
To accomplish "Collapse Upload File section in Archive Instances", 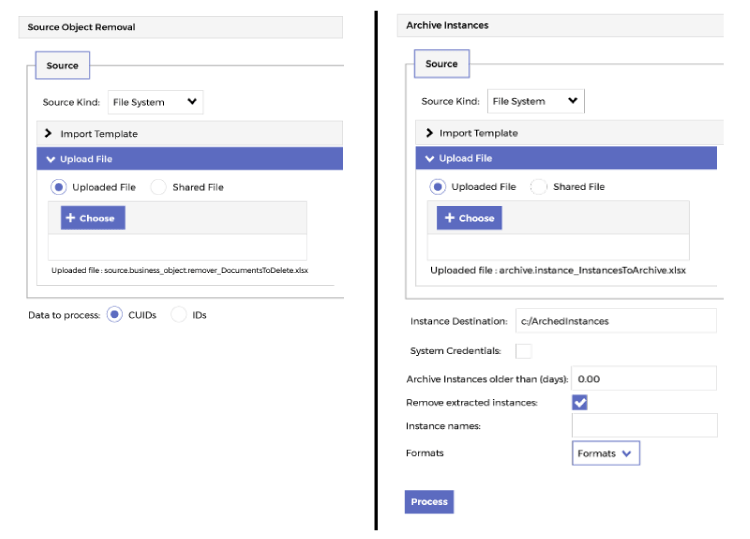I will (566, 158).
